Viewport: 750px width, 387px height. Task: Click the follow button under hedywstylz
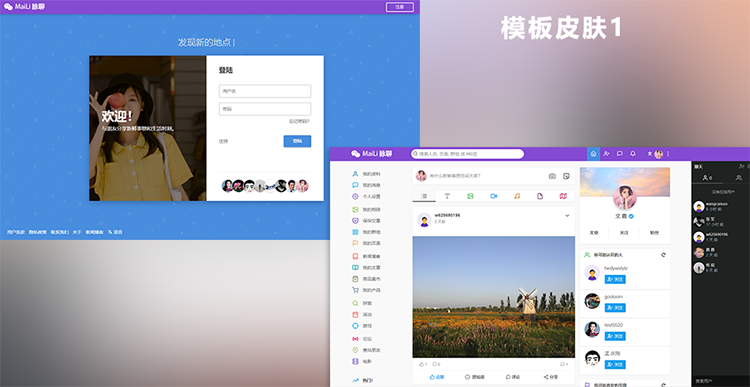pos(615,279)
